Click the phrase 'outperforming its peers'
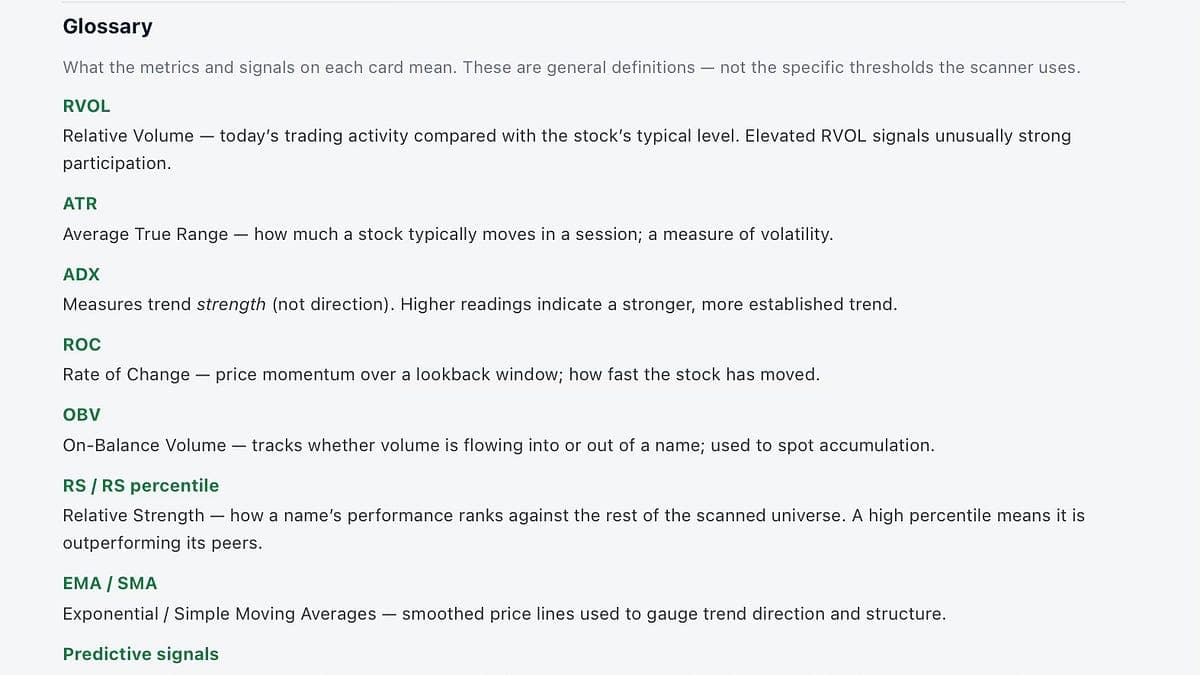 pos(162,544)
